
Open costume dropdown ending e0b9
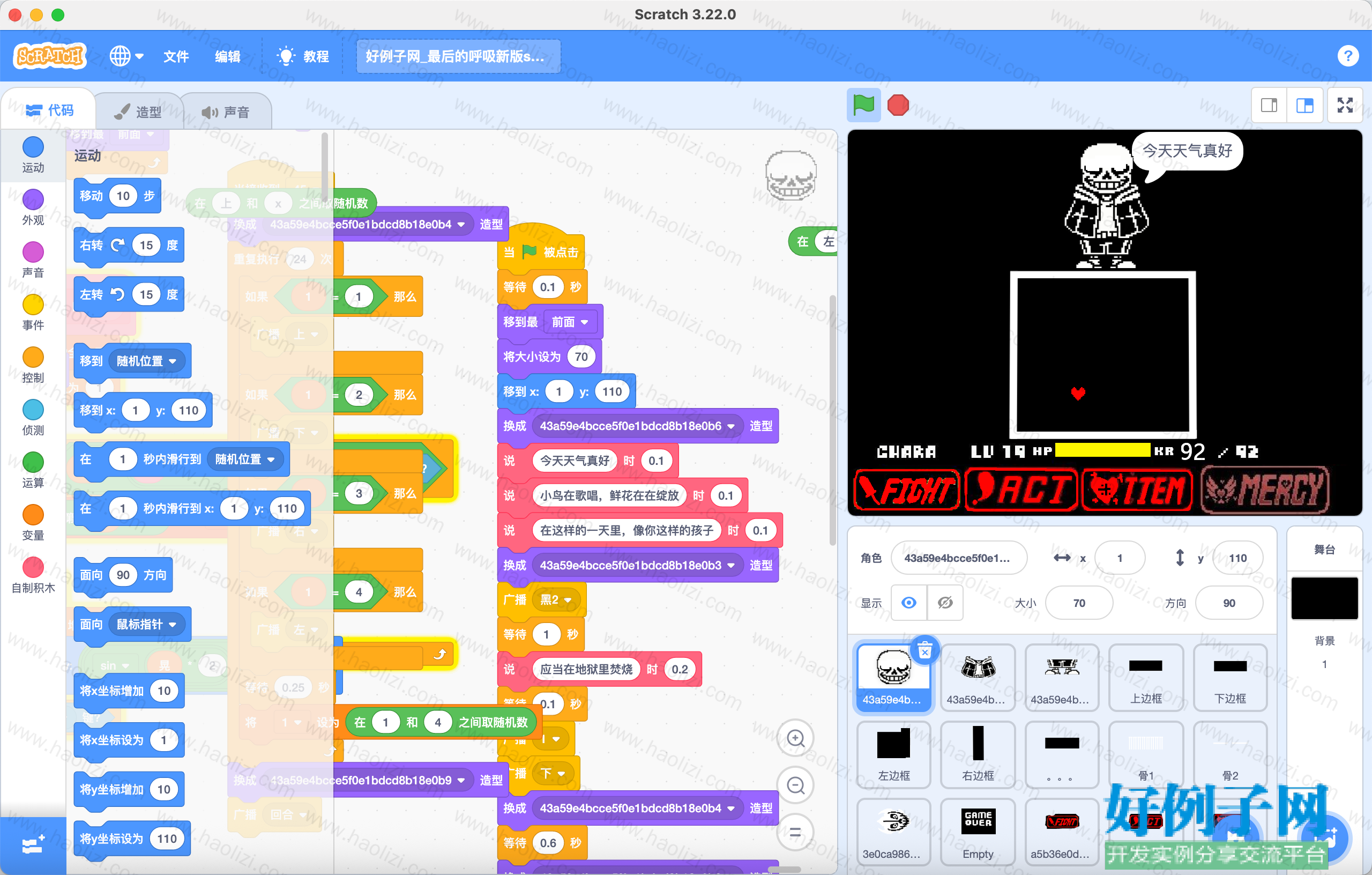coord(368,781)
